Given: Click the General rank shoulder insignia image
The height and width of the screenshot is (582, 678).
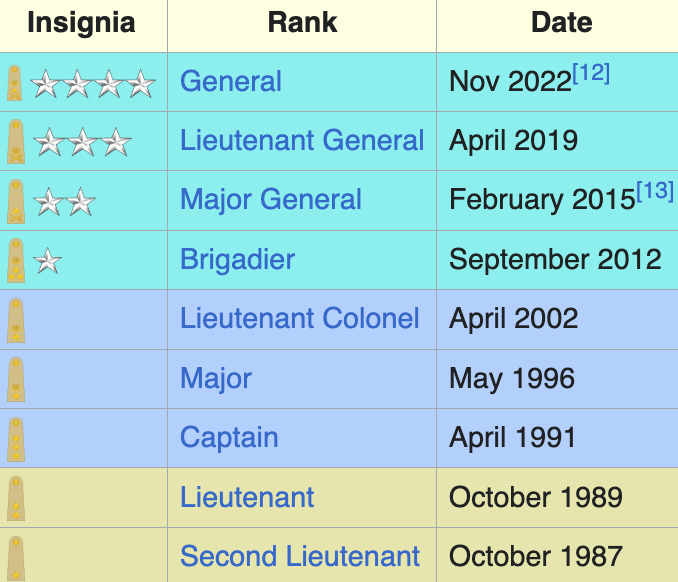Looking at the screenshot, I should point(15,83).
